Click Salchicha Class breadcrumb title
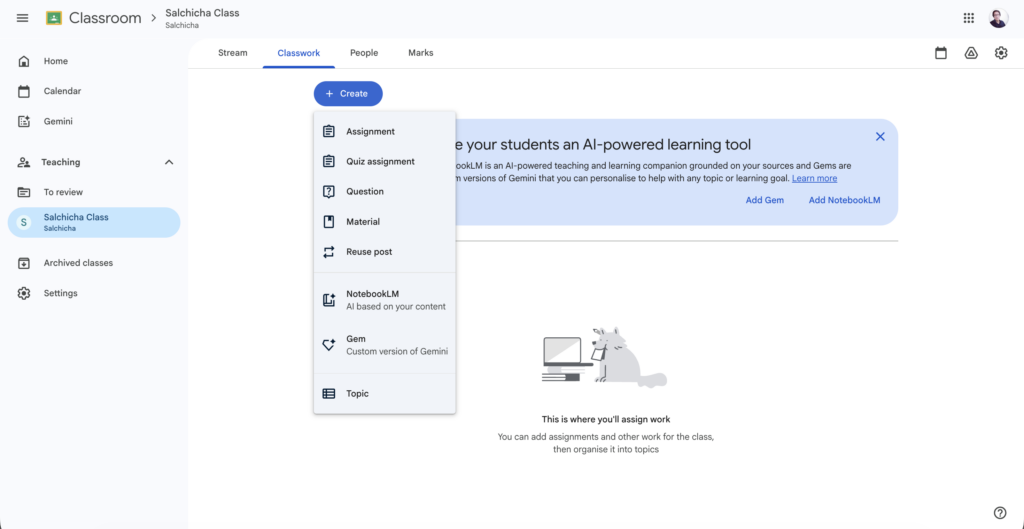Viewport: 1024px width, 529px height. tap(202, 12)
